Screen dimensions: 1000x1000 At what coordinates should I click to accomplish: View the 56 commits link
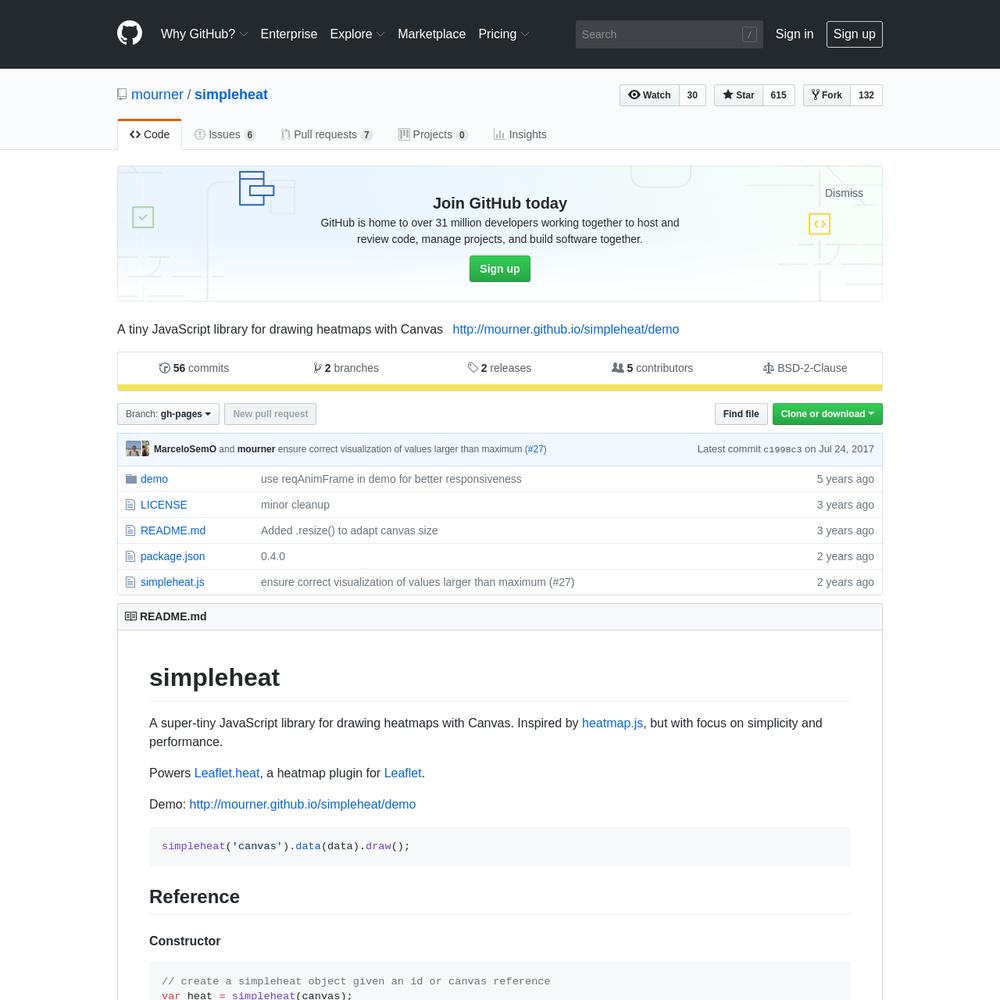pos(194,368)
